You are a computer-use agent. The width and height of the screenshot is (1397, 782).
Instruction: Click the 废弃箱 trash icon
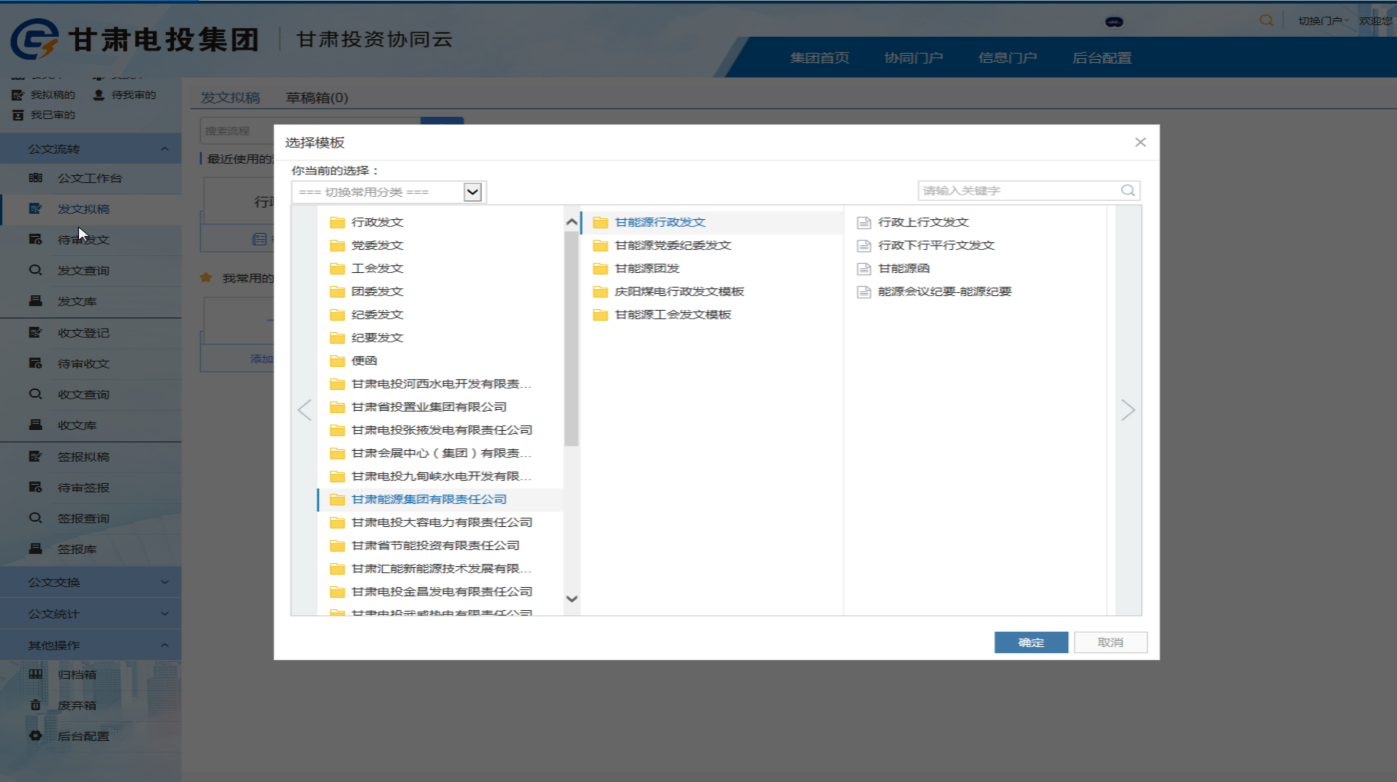(36, 705)
